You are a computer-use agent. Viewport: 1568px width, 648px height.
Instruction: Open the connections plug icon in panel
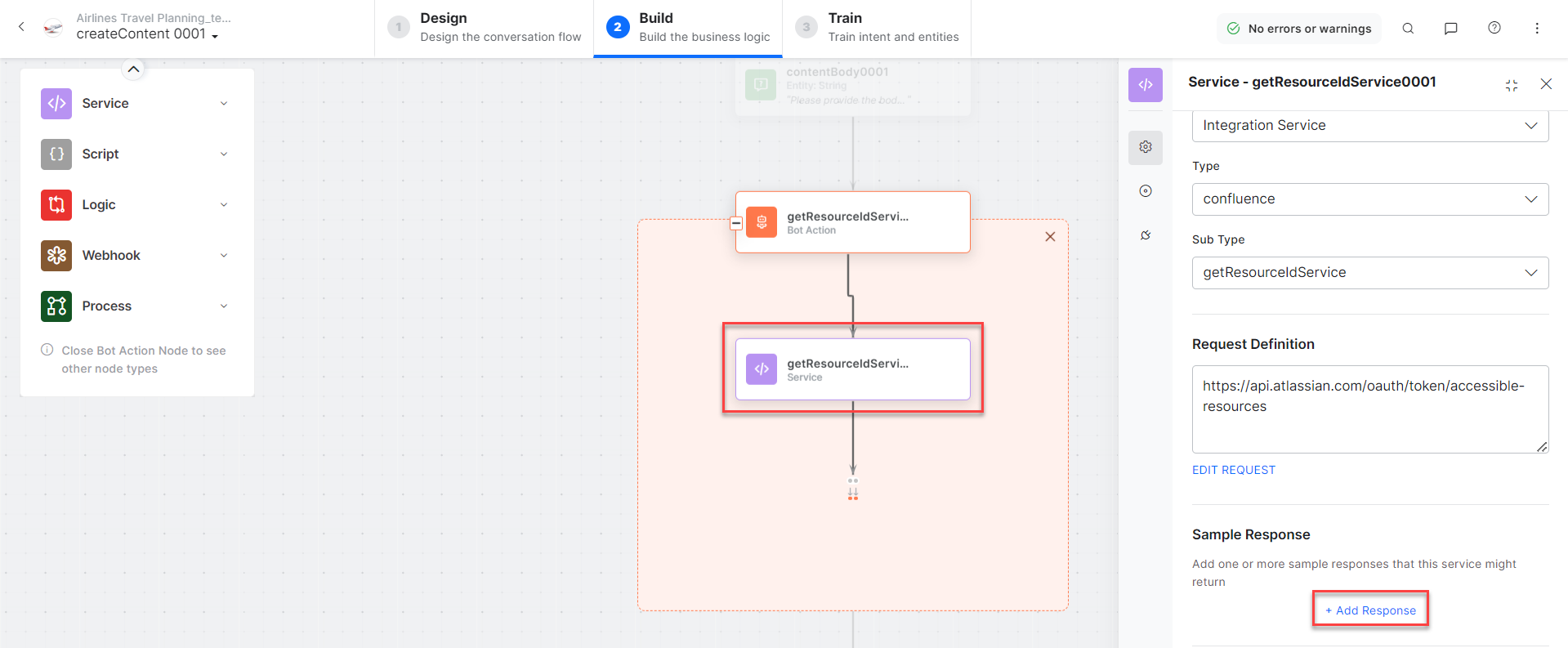(1146, 235)
